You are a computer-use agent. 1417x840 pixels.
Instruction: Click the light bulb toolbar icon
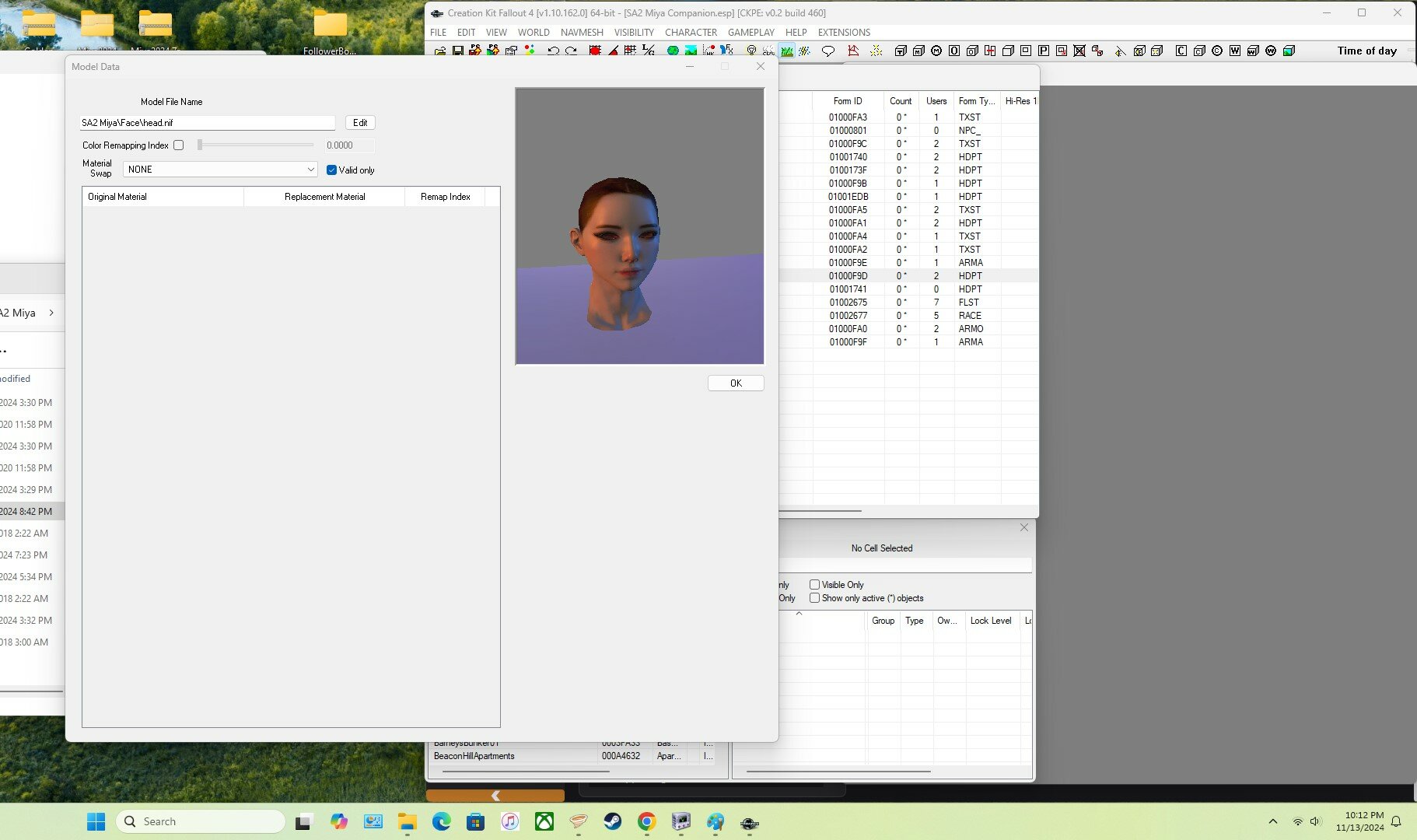tap(751, 51)
